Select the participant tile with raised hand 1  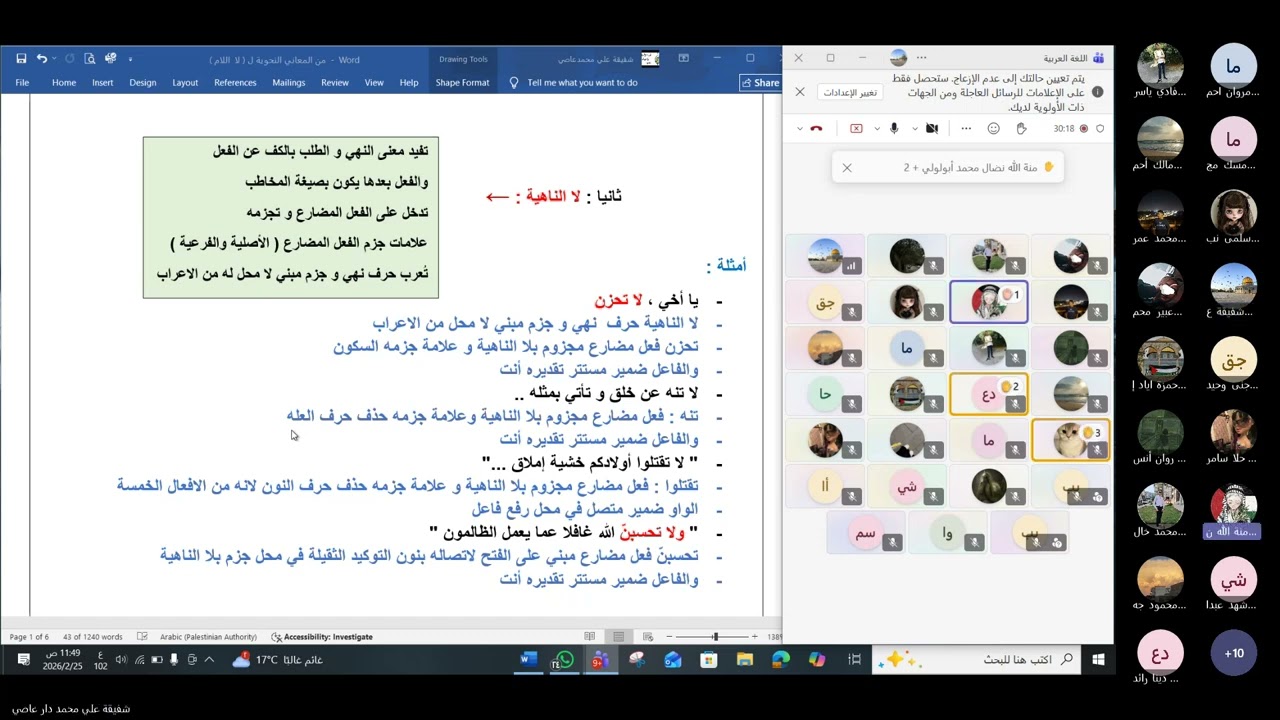pos(989,301)
